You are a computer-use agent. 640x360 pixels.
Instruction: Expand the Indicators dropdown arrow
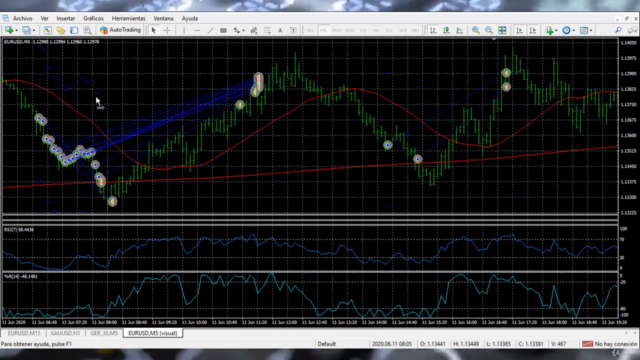click(556, 30)
